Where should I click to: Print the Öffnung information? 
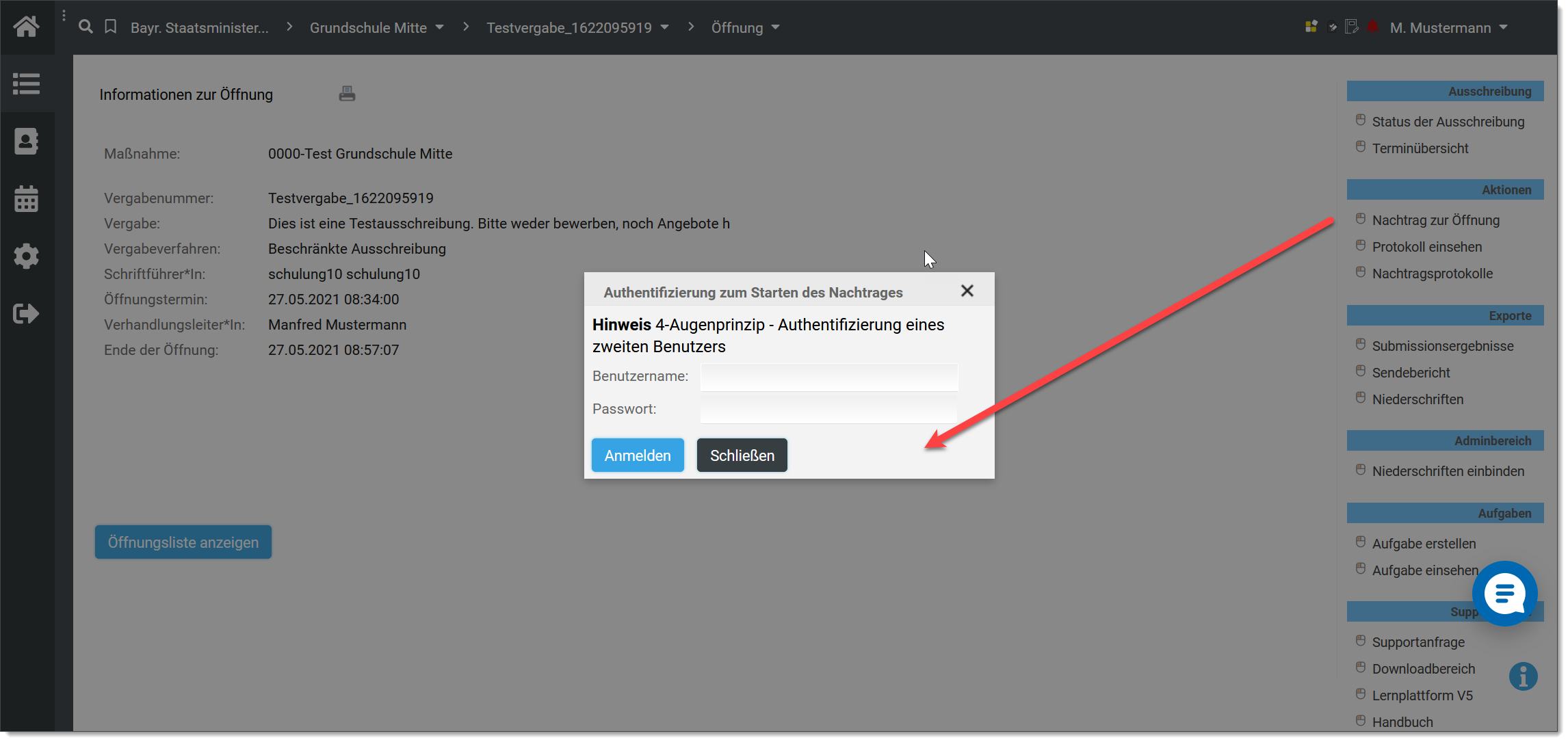[347, 94]
